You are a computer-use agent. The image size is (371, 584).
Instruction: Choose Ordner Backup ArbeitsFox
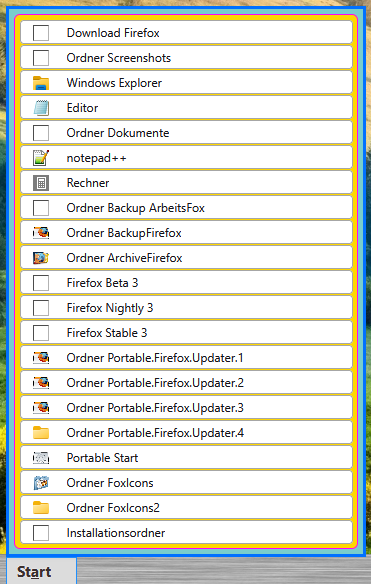click(186, 207)
